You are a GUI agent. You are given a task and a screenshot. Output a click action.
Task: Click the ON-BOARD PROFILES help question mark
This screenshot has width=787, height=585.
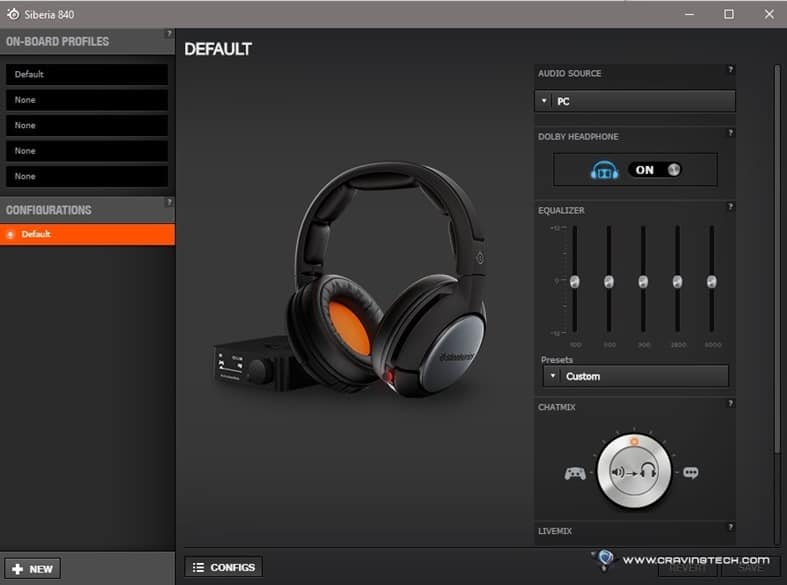(x=169, y=34)
